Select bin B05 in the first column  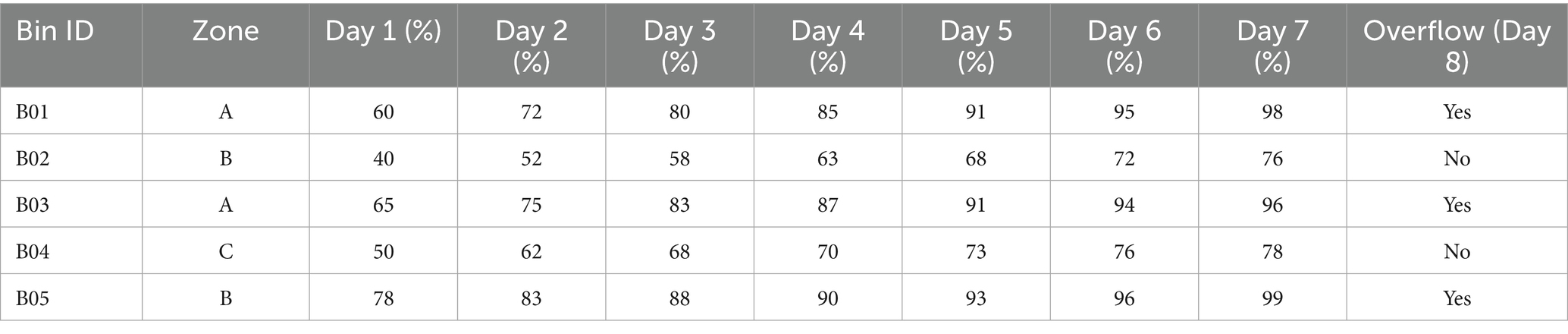(x=33, y=298)
